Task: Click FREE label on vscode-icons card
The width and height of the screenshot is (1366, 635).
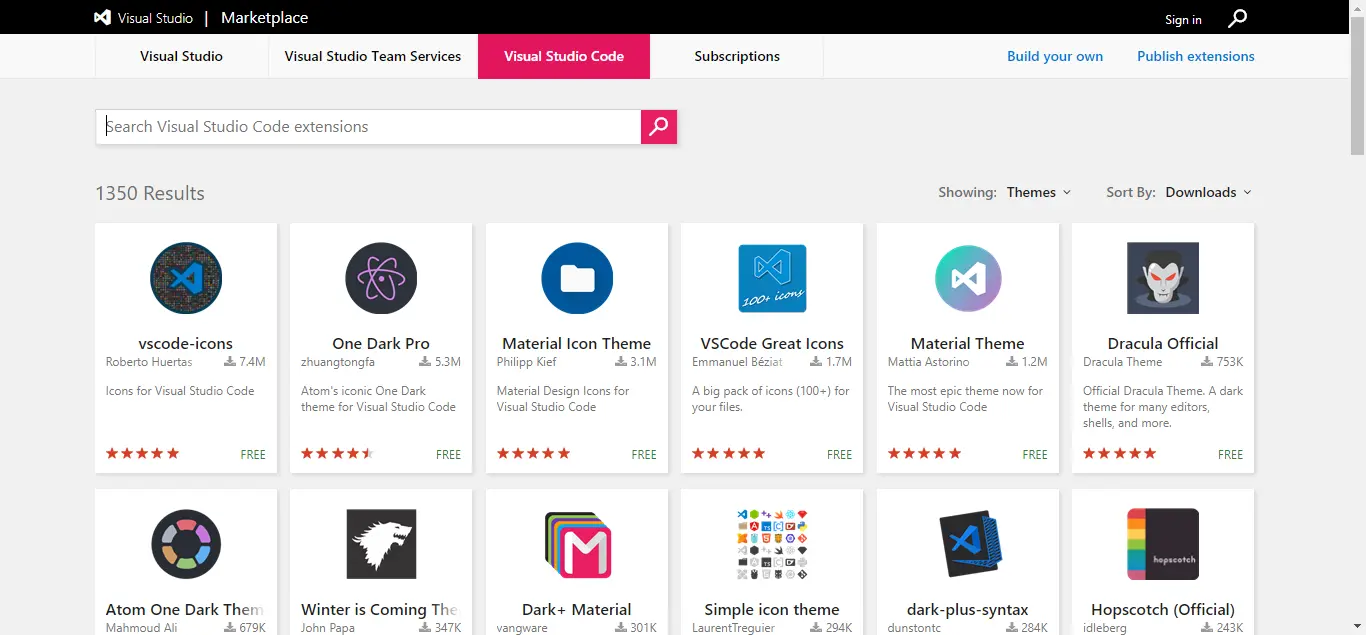Action: pos(253,454)
